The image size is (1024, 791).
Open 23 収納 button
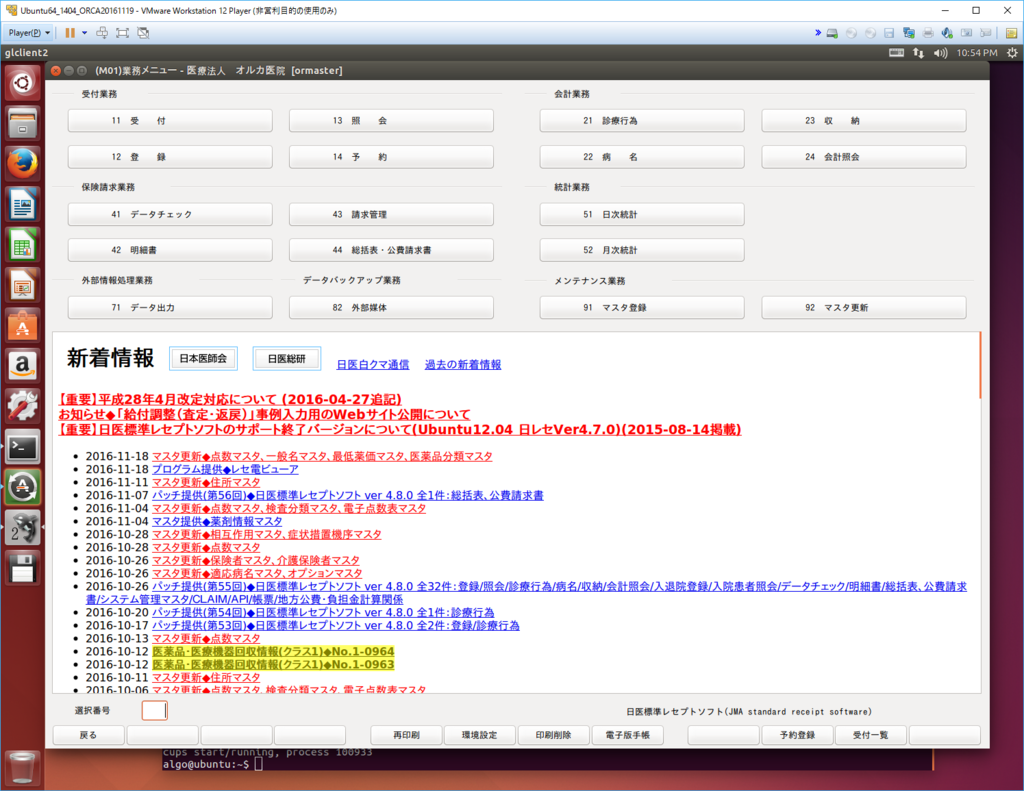click(863, 121)
